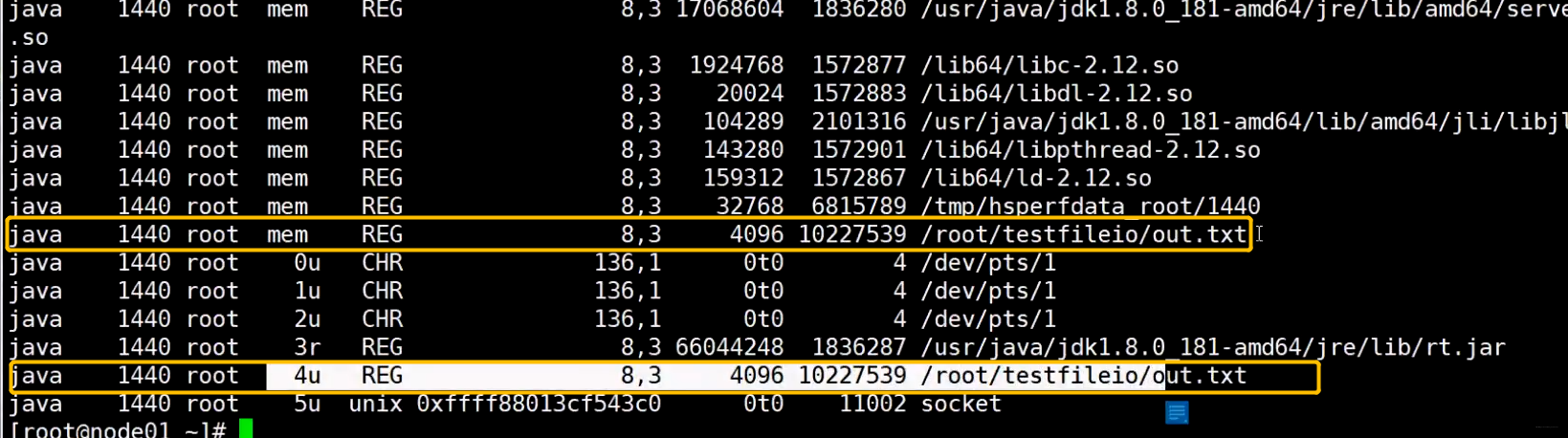Click the size value 1924768
The height and width of the screenshot is (438, 1568).
click(x=737, y=66)
